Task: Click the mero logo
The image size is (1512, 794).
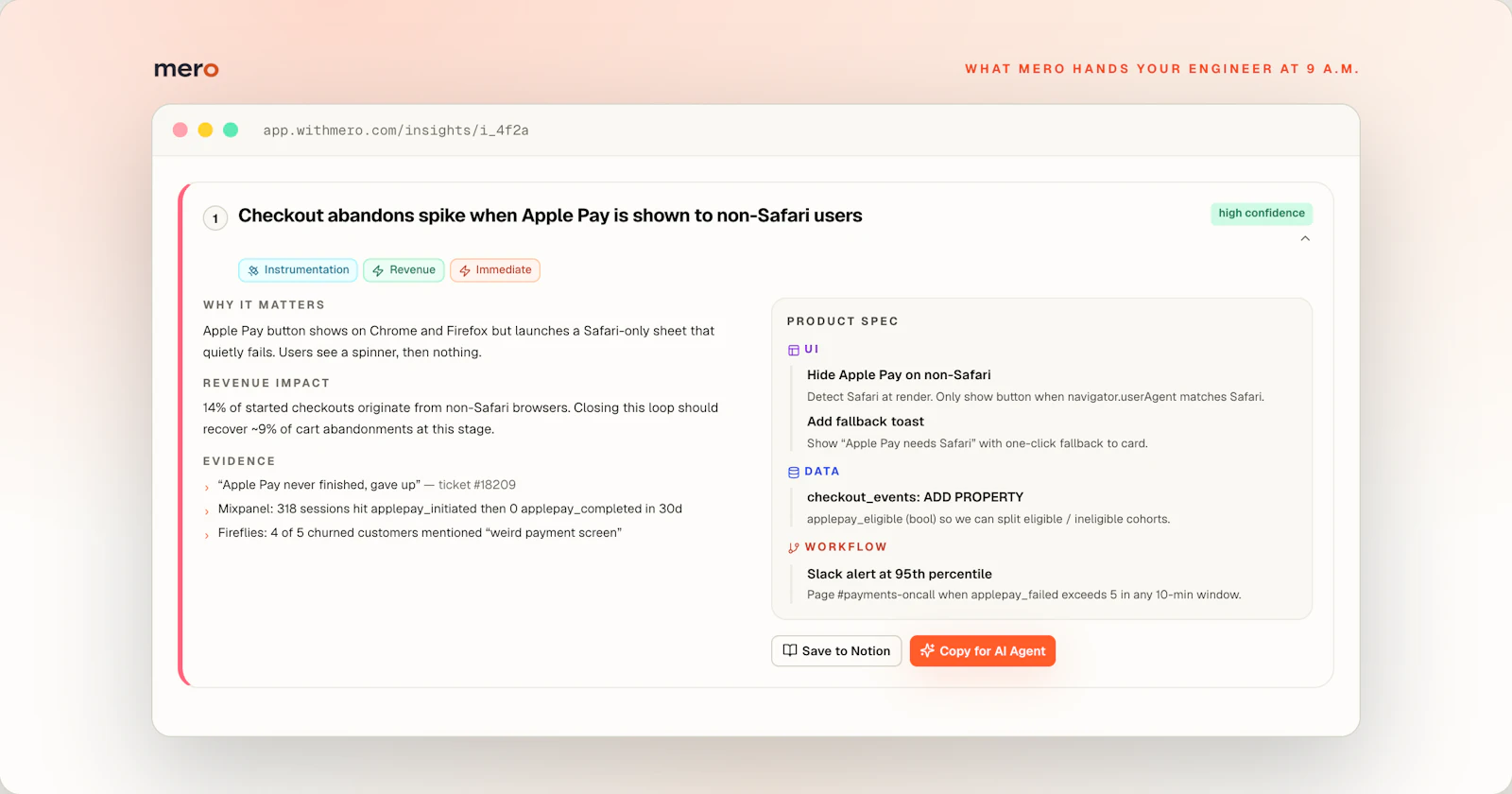Action: pyautogui.click(x=186, y=69)
